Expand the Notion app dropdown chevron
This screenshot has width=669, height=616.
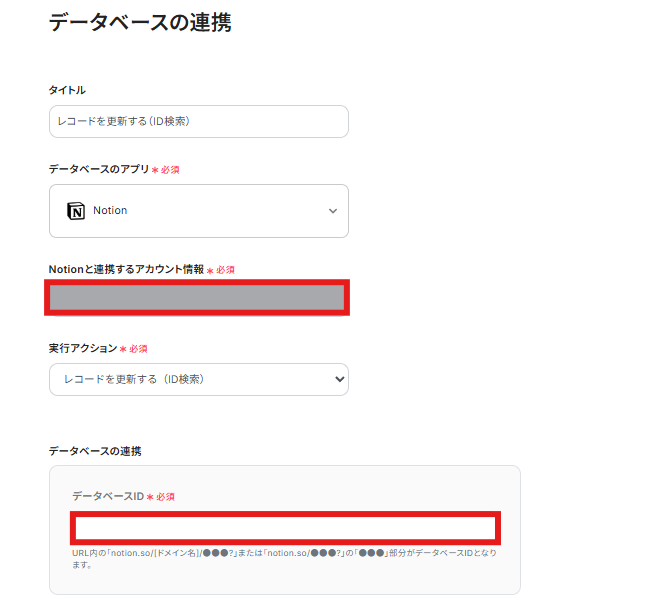tap(333, 211)
